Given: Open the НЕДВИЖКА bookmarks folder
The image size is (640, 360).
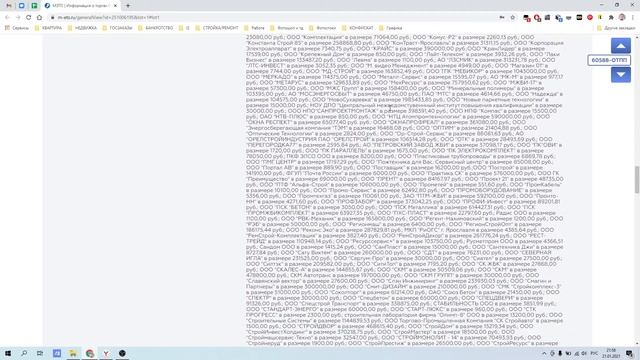Looking at the screenshot, I should (x=82, y=28).
